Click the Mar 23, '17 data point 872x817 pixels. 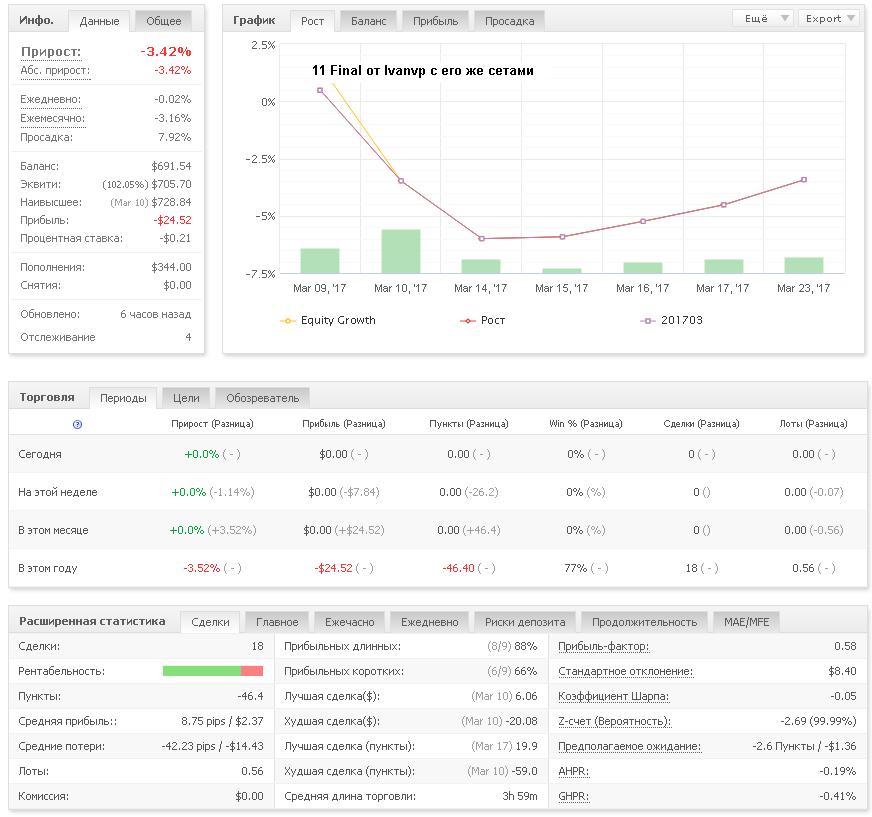(x=804, y=180)
